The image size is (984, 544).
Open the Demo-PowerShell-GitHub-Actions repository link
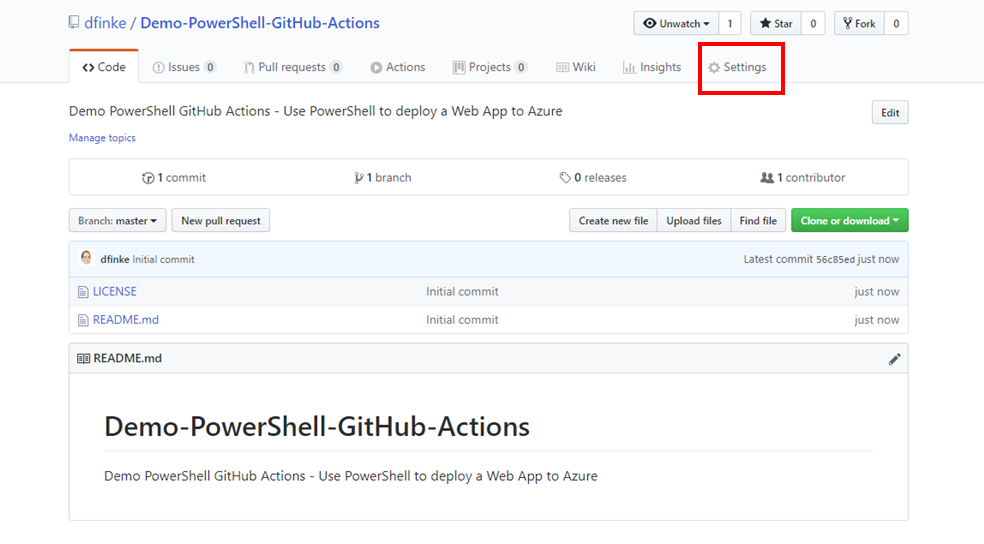(260, 23)
